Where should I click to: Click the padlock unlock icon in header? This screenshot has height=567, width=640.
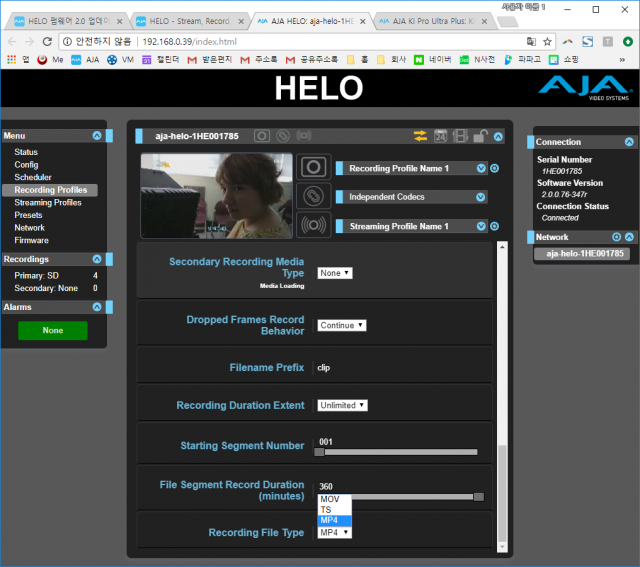click(x=480, y=136)
